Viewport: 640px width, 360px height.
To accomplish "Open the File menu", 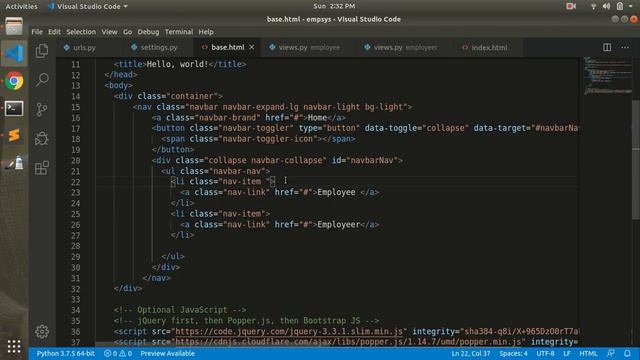I will (x=37, y=32).
